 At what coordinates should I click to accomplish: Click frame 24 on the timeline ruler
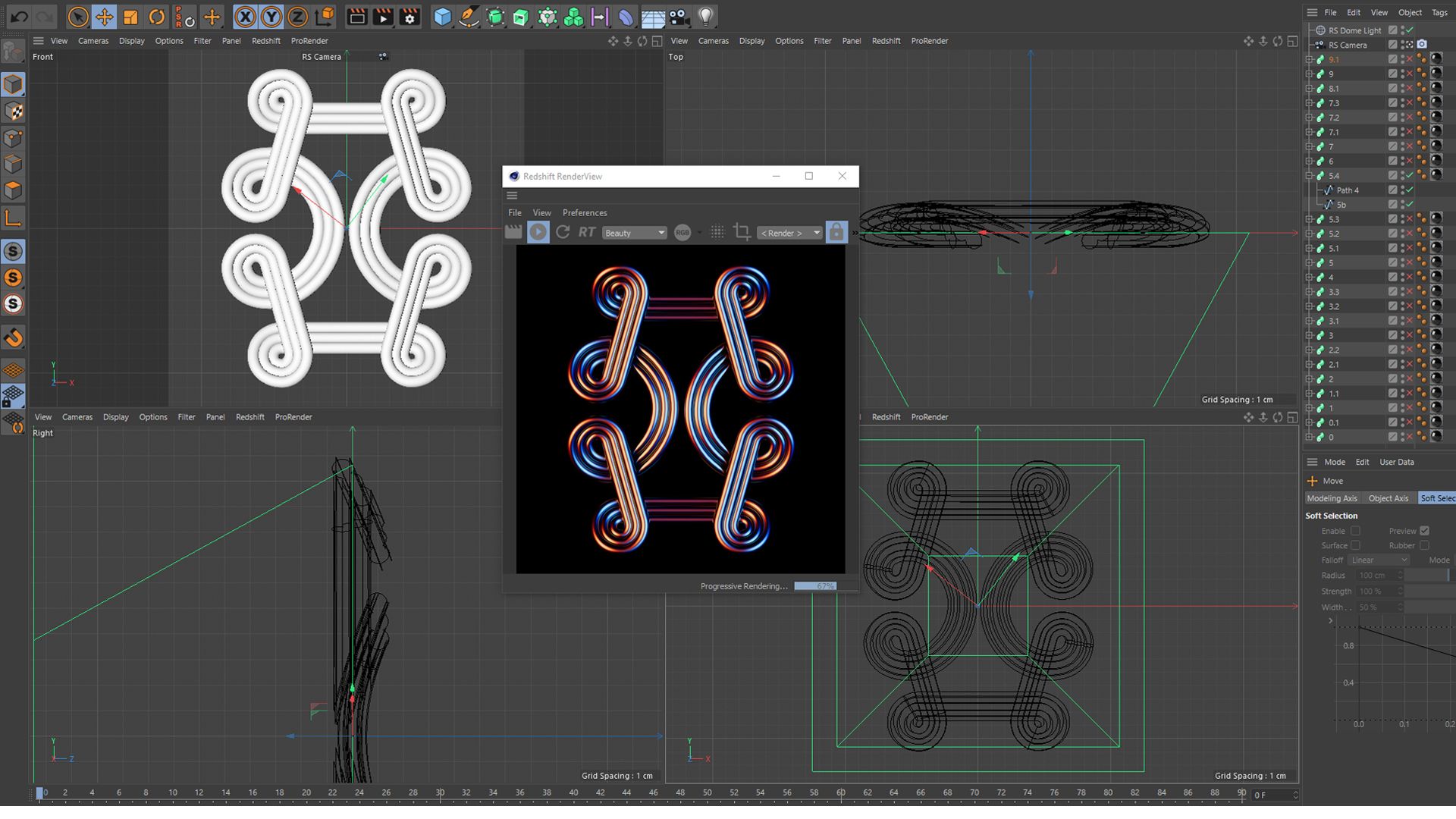(359, 793)
